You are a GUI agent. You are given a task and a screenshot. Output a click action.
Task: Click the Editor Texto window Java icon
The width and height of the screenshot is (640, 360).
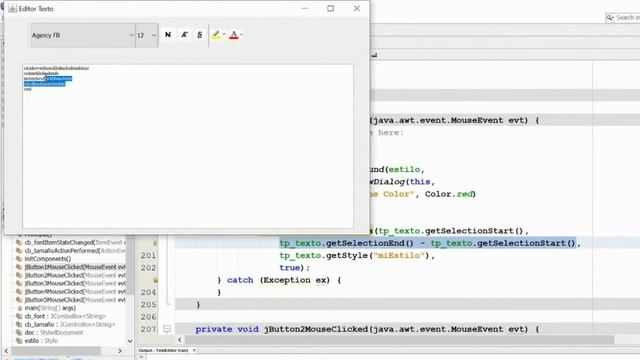tap(12, 9)
